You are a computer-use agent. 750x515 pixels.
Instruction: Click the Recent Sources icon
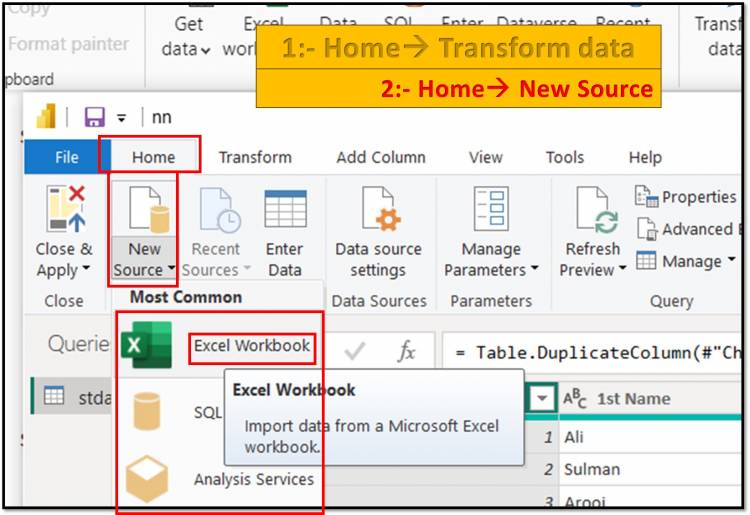(x=220, y=209)
